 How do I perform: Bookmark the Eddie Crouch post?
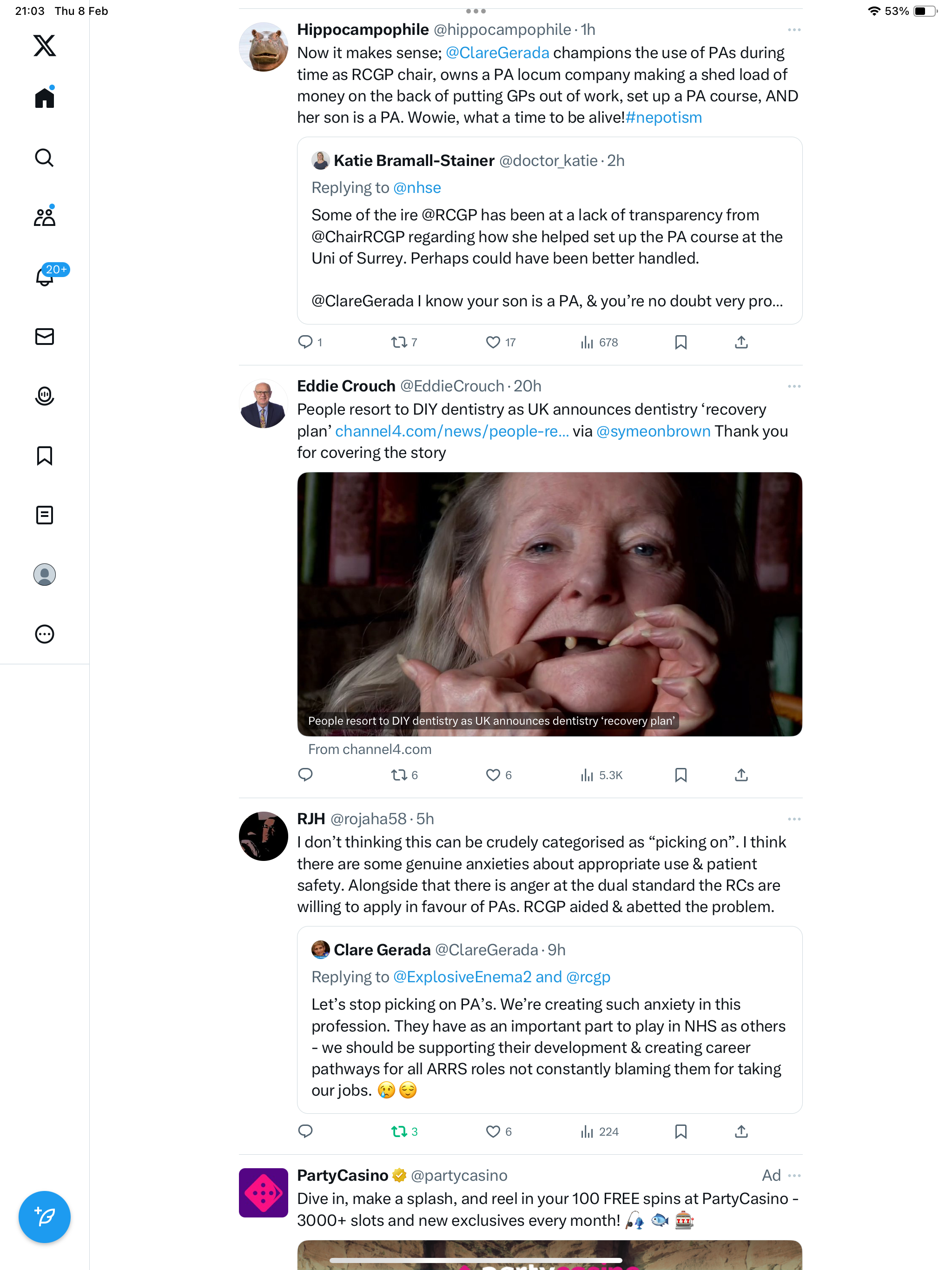coord(681,775)
